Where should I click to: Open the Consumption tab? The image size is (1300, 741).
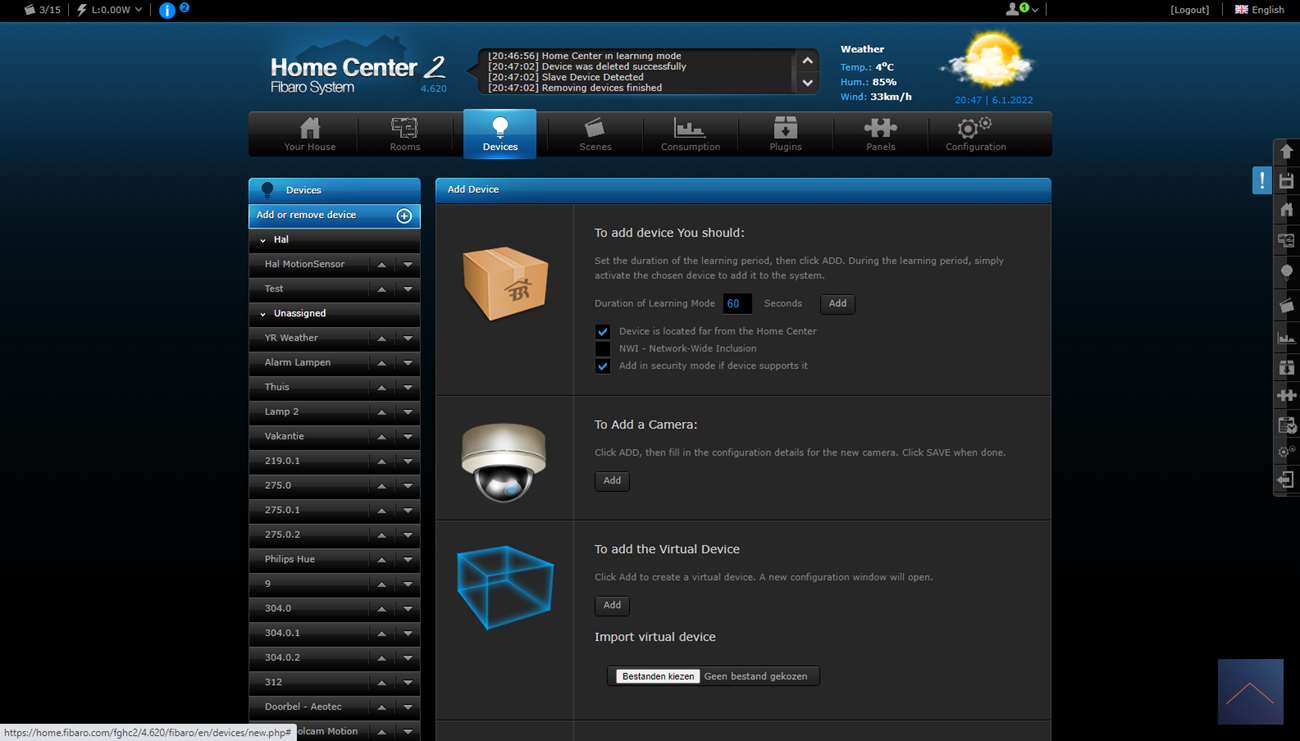point(690,134)
